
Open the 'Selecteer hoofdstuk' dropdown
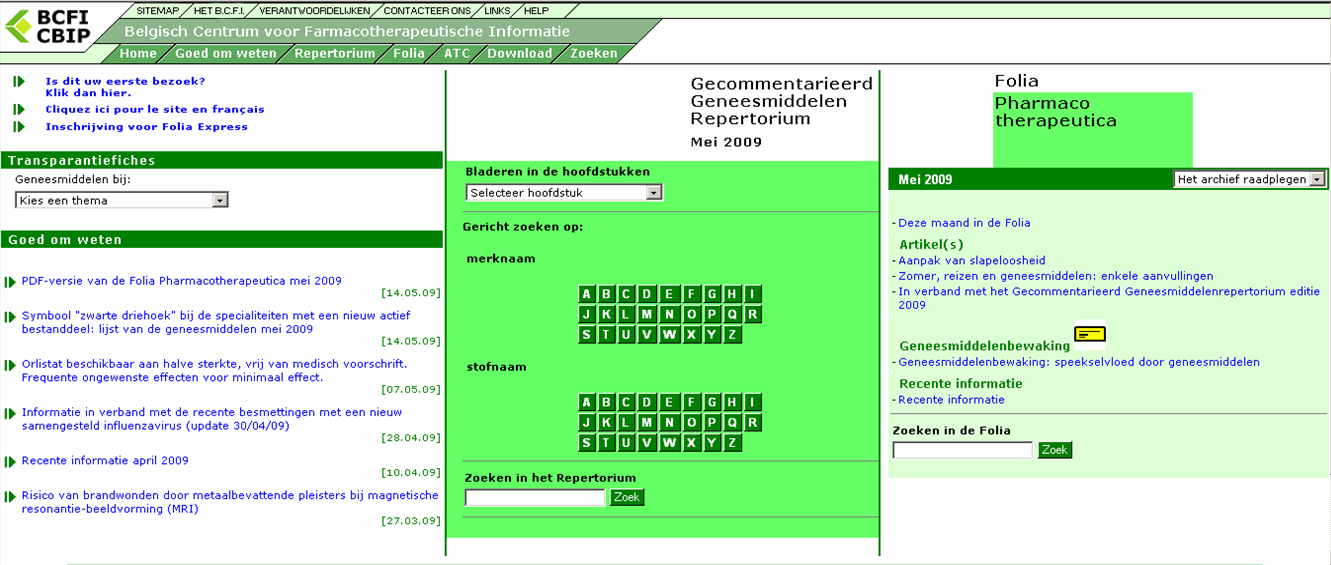(564, 192)
